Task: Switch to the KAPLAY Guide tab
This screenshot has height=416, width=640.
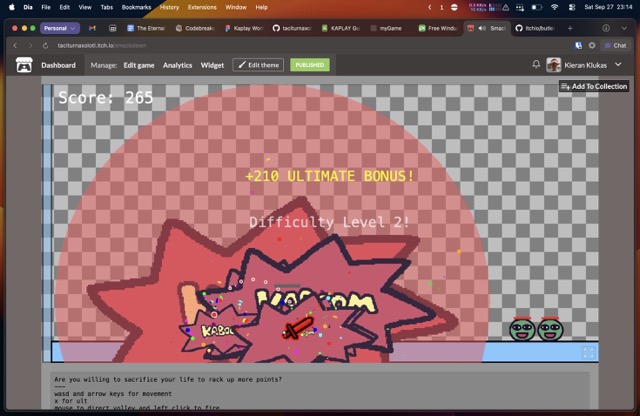Action: click(x=345, y=28)
